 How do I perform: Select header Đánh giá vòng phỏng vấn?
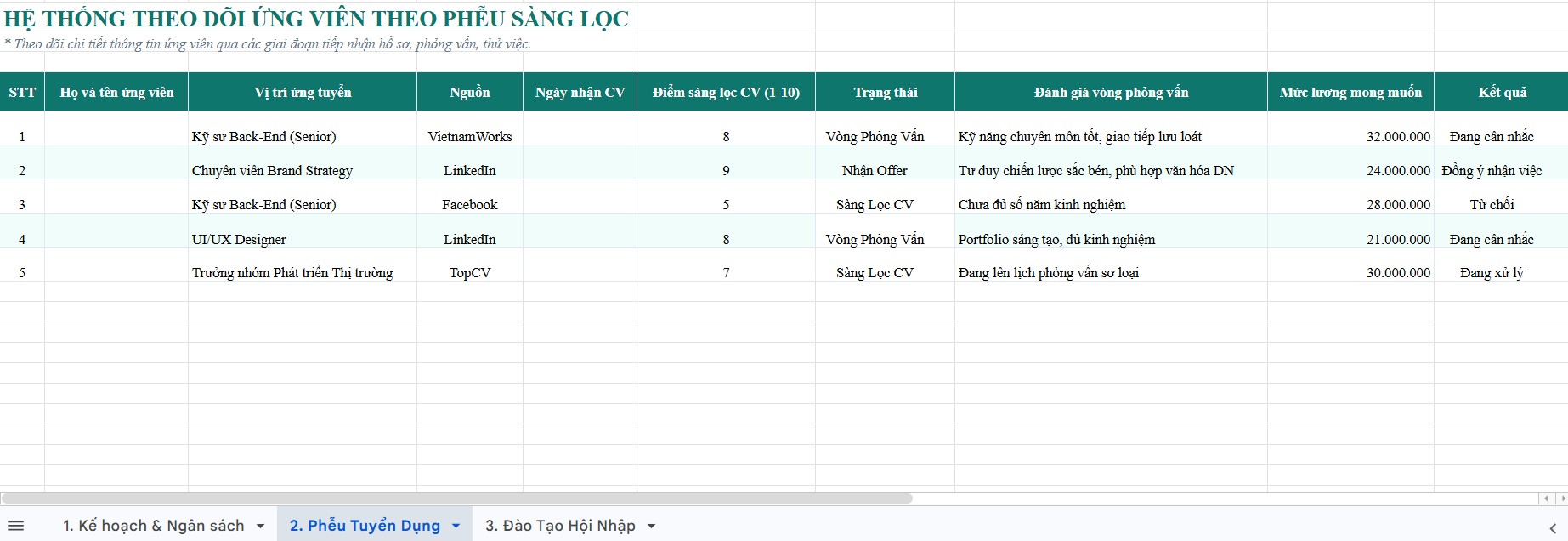(x=1112, y=92)
